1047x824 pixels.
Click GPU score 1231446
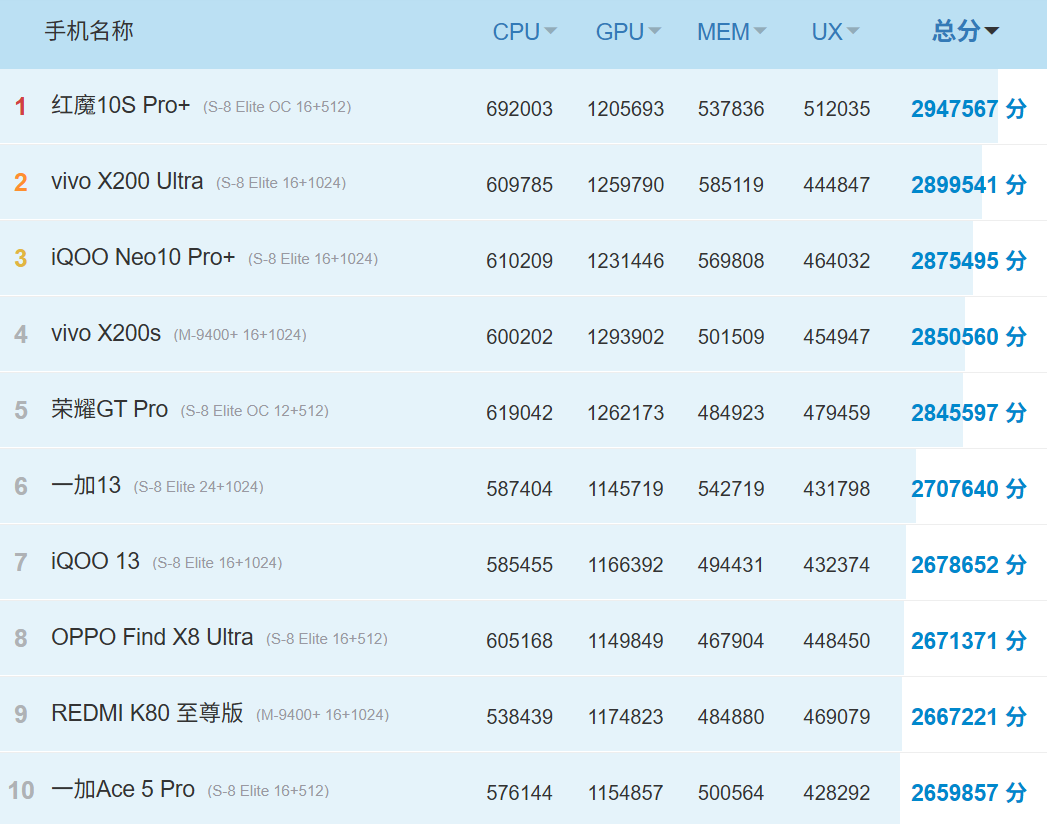(x=626, y=261)
